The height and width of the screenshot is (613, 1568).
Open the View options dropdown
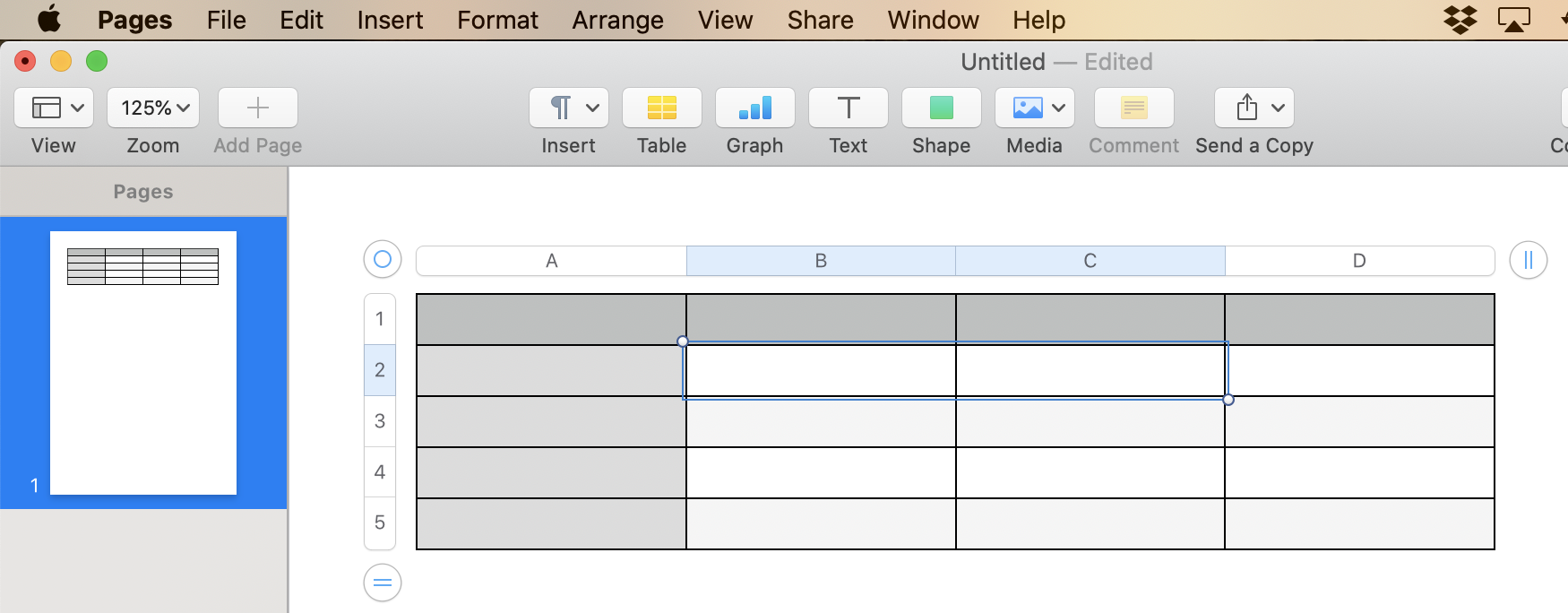(x=53, y=108)
